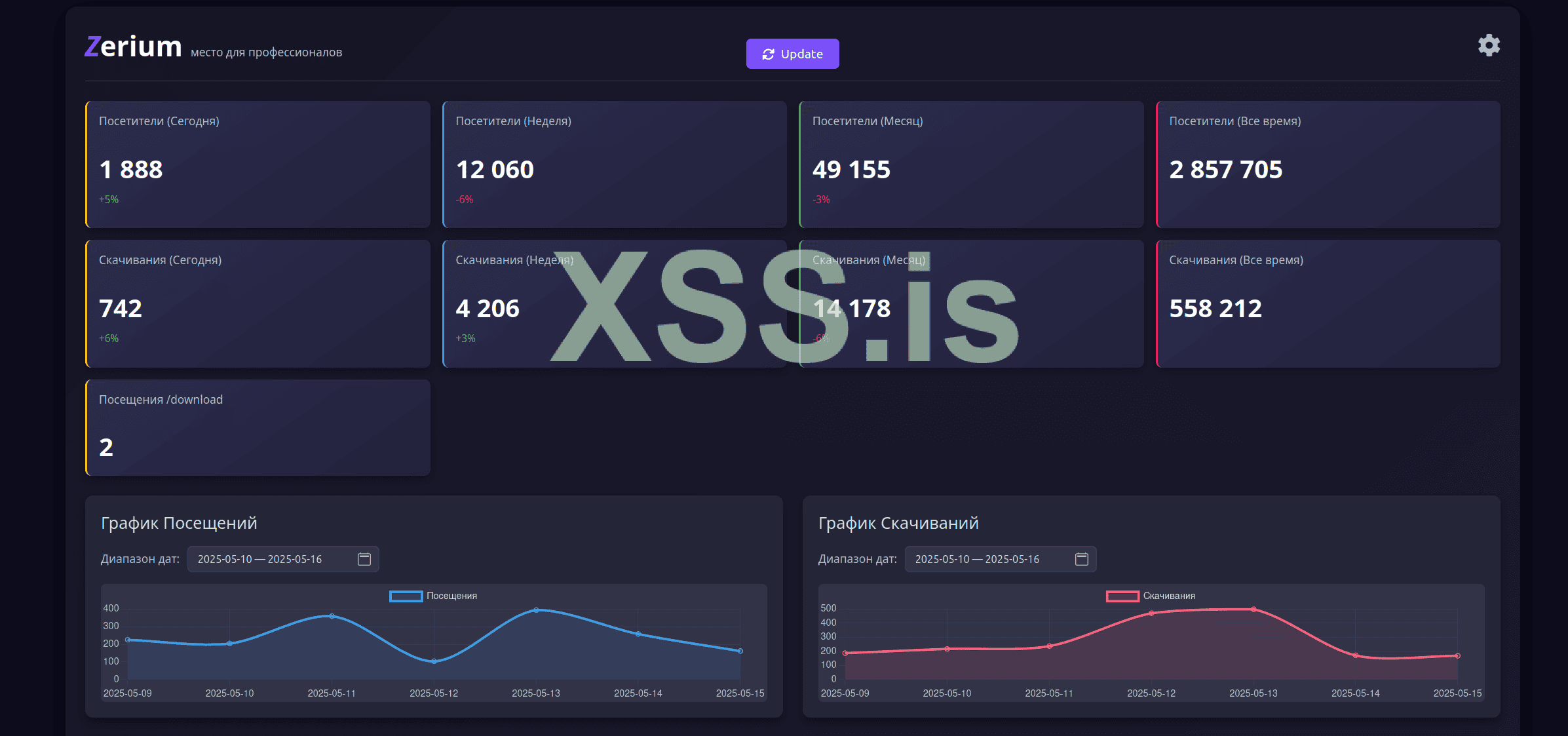Open calendar icon in downloads chart
1568x736 pixels.
pyautogui.click(x=1082, y=559)
